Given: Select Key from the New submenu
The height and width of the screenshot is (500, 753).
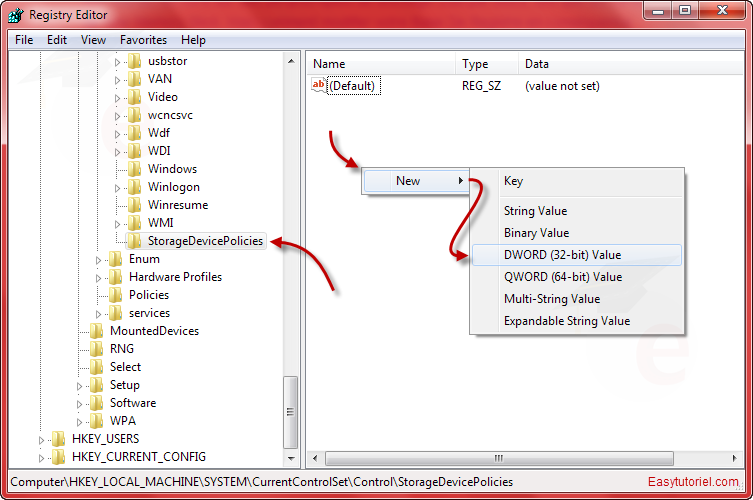Looking at the screenshot, I should [x=577, y=181].
